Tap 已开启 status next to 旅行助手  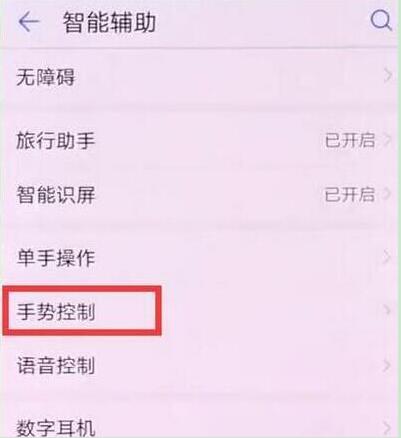[350, 140]
